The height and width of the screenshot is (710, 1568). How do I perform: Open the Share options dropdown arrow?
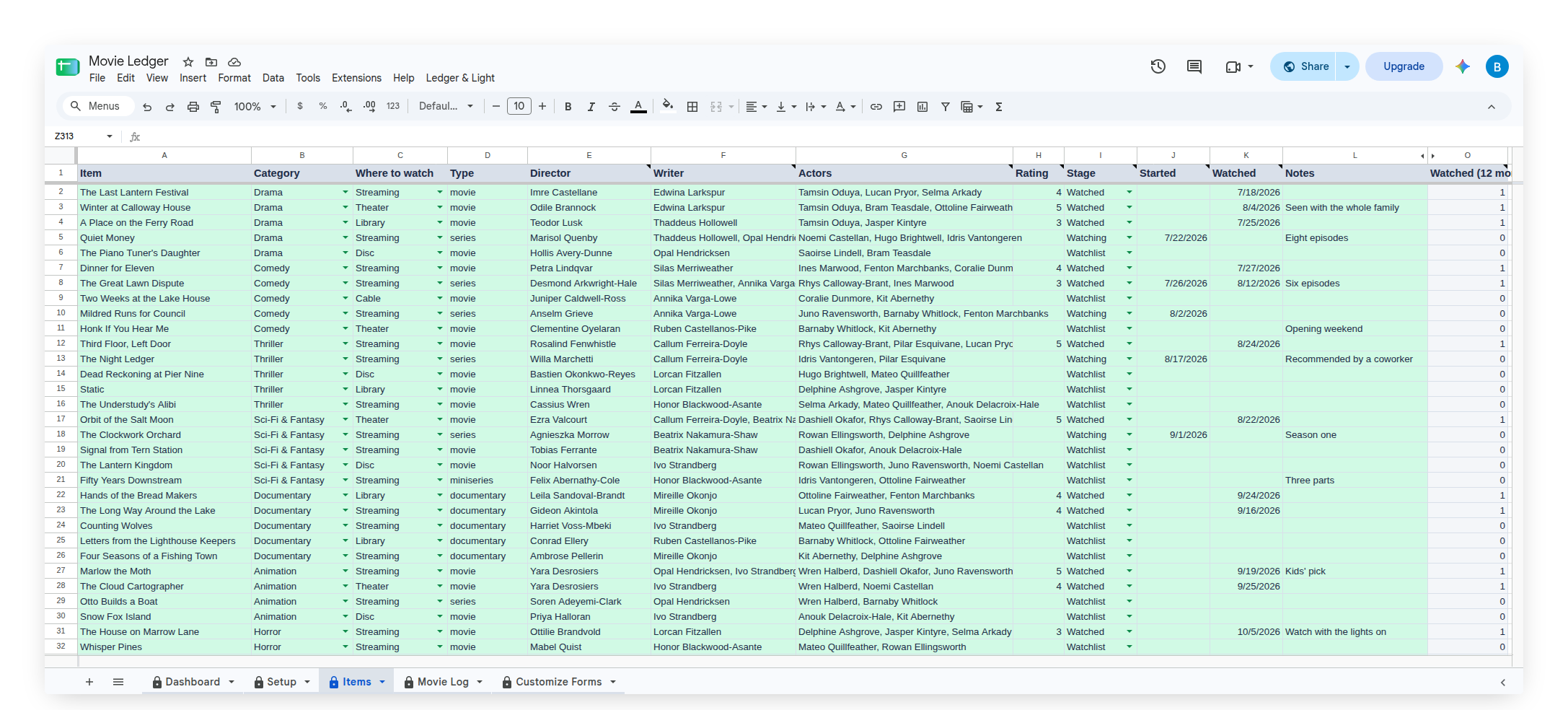(1347, 66)
